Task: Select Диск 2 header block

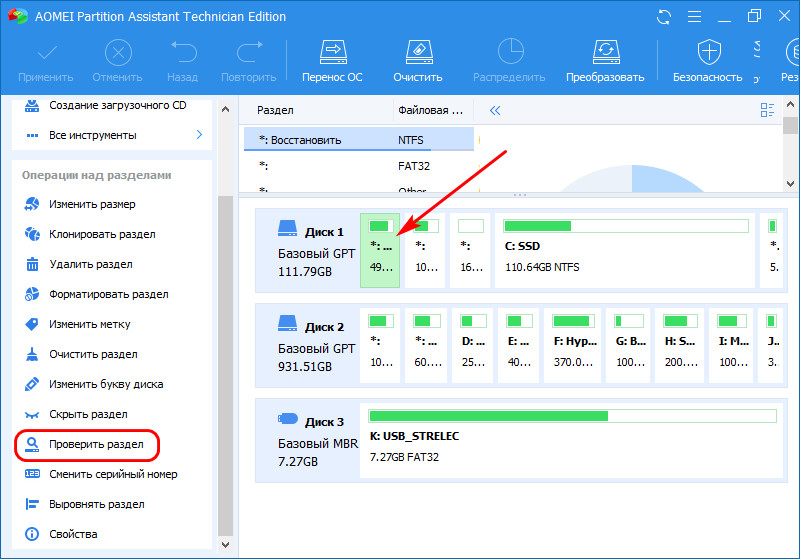Action: pos(308,345)
